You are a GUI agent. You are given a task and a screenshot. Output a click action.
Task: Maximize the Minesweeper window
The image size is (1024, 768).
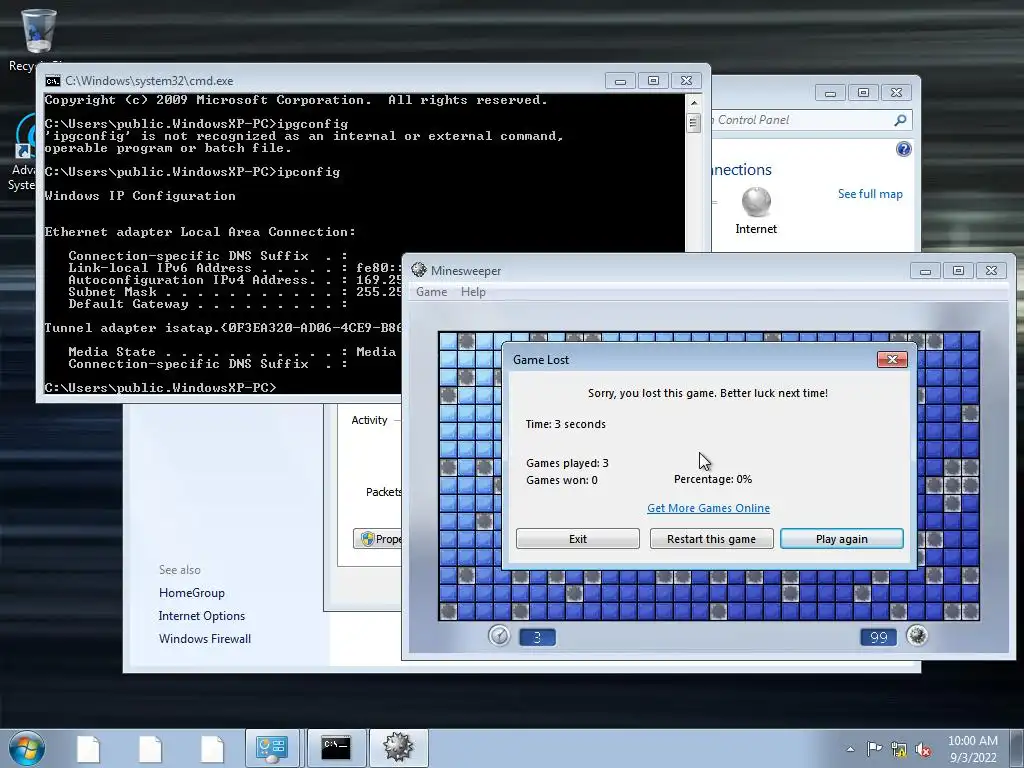pyautogui.click(x=958, y=270)
